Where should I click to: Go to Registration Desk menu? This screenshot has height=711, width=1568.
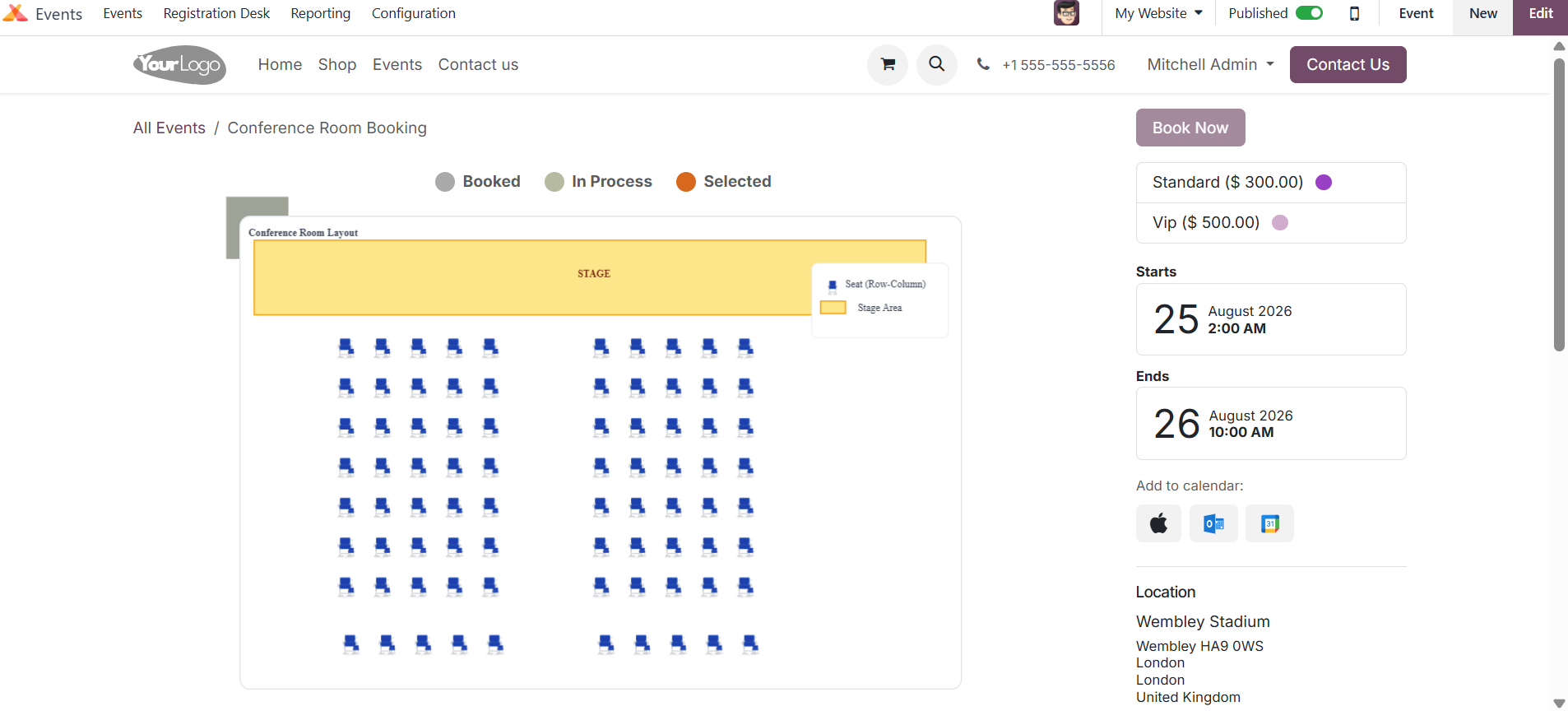[216, 13]
